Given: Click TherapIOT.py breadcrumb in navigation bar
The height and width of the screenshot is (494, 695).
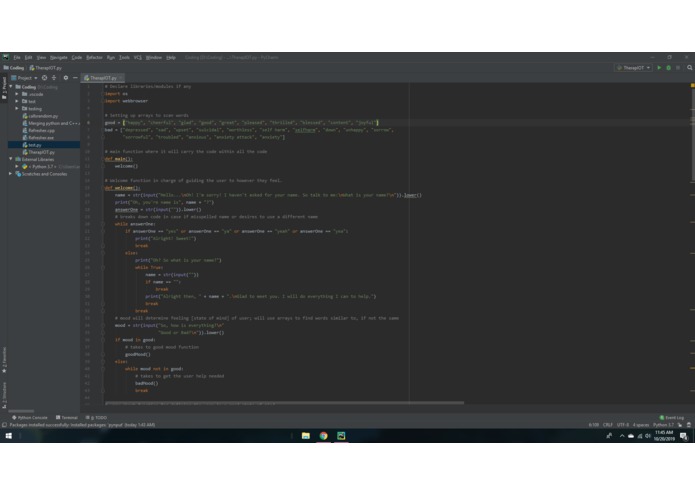Looking at the screenshot, I should pos(46,68).
